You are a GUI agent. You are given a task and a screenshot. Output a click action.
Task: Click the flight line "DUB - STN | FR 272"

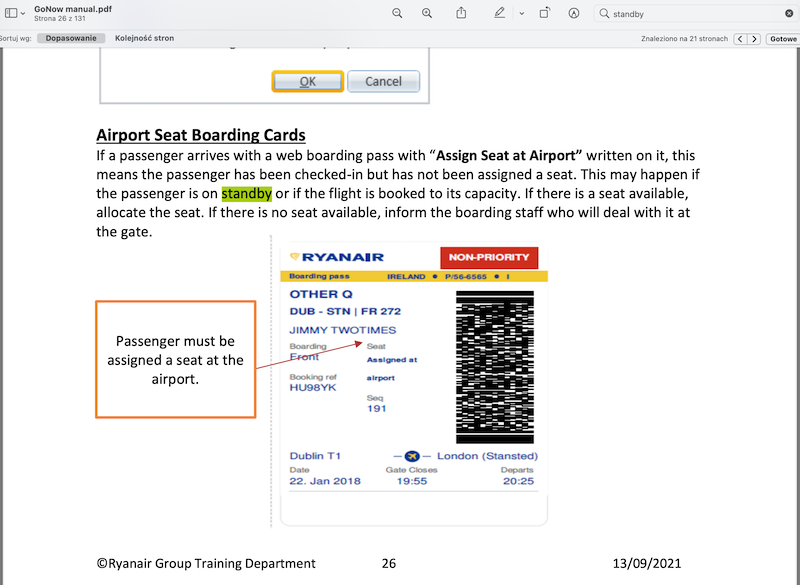click(x=345, y=312)
